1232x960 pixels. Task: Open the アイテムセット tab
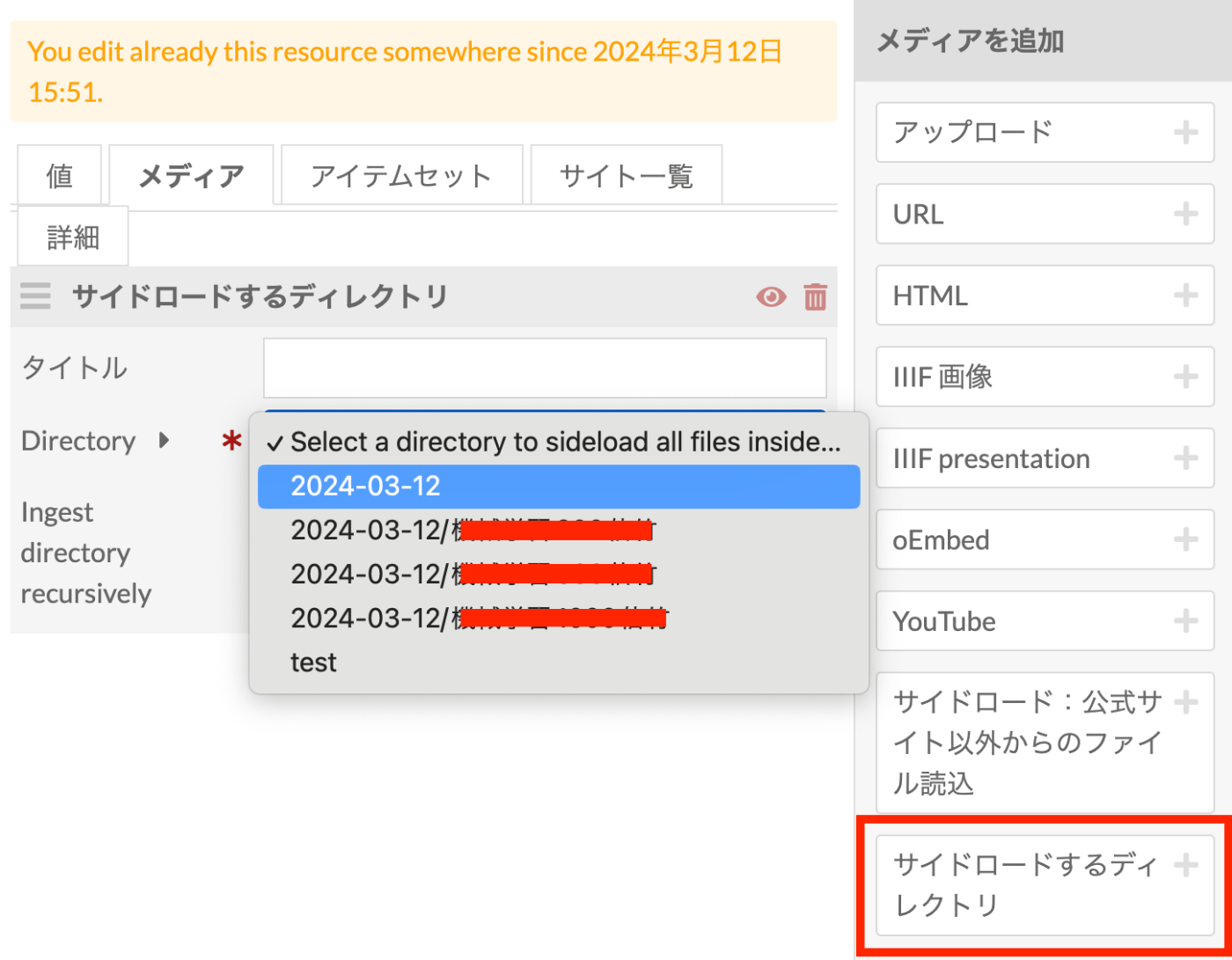400,176
